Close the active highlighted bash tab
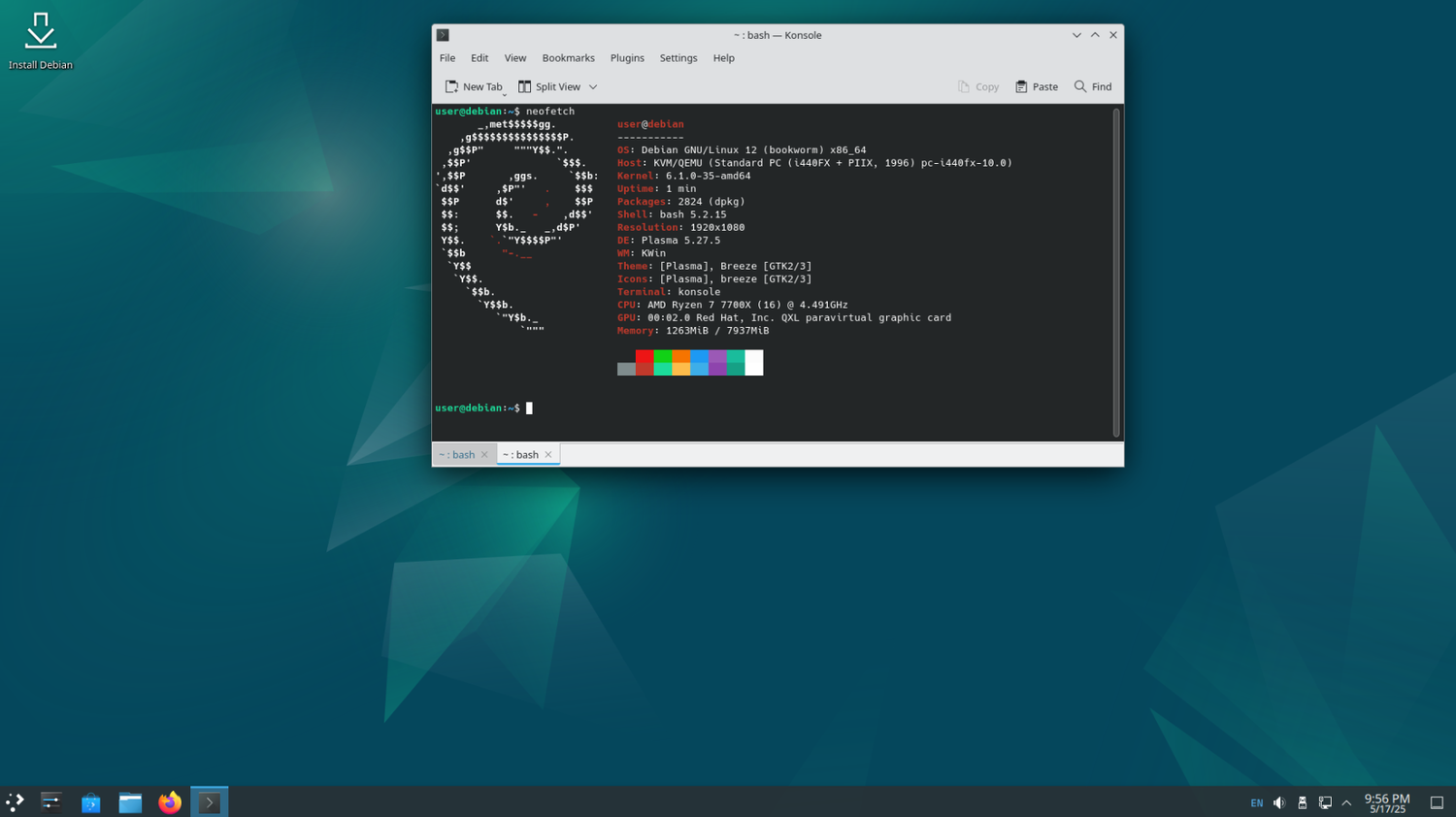This screenshot has width=1456, height=817. point(548,454)
